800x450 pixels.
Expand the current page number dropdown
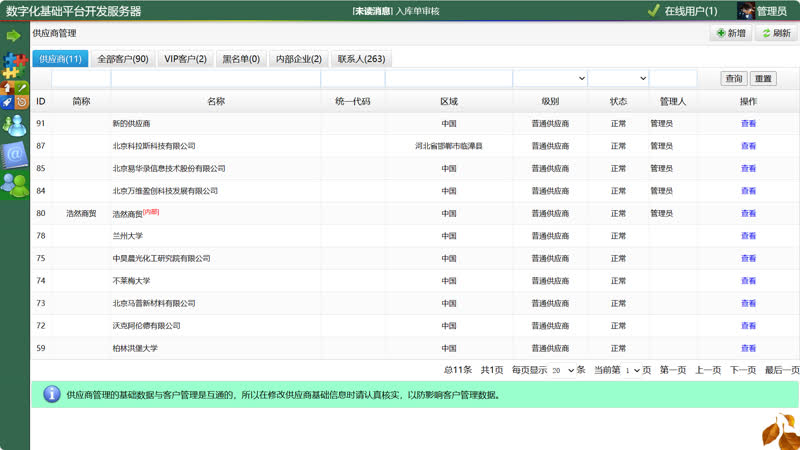coord(631,370)
